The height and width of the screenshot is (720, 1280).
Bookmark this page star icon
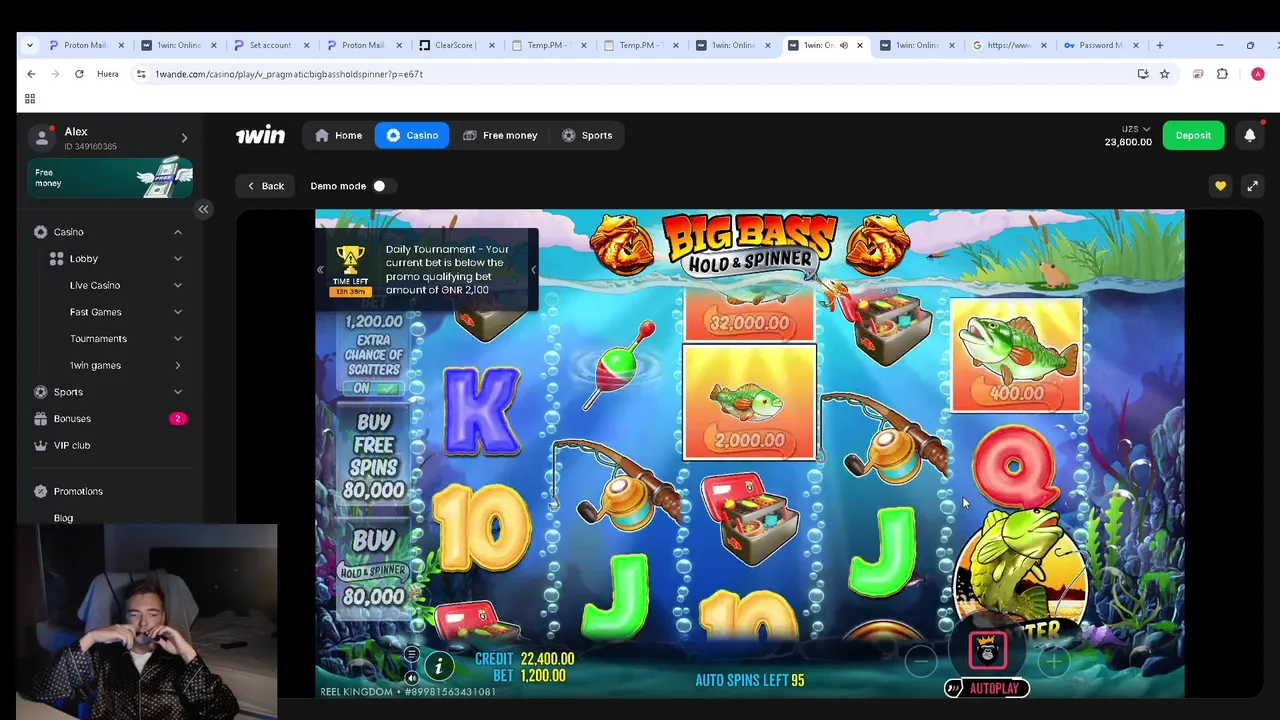click(x=1165, y=74)
